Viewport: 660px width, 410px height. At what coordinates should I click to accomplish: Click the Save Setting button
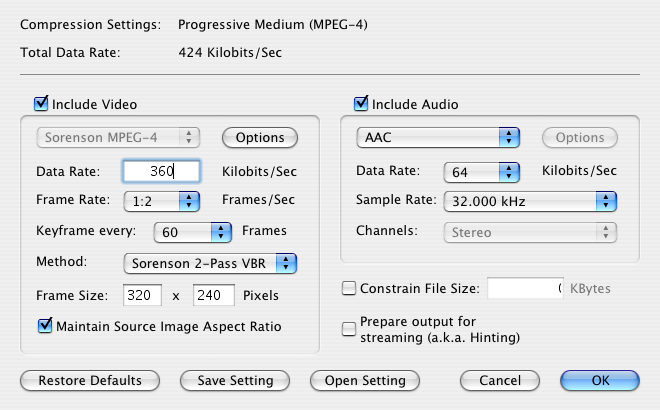pos(234,380)
